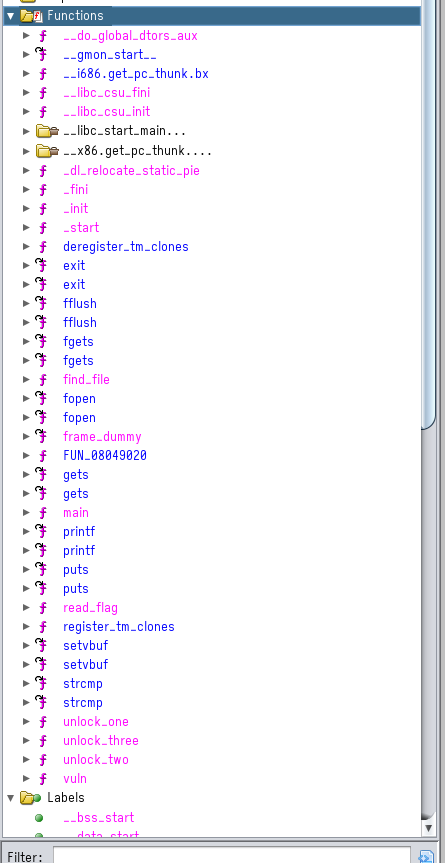This screenshot has width=446, height=863.
Task: Select the unlock_one function
Action: [96, 722]
